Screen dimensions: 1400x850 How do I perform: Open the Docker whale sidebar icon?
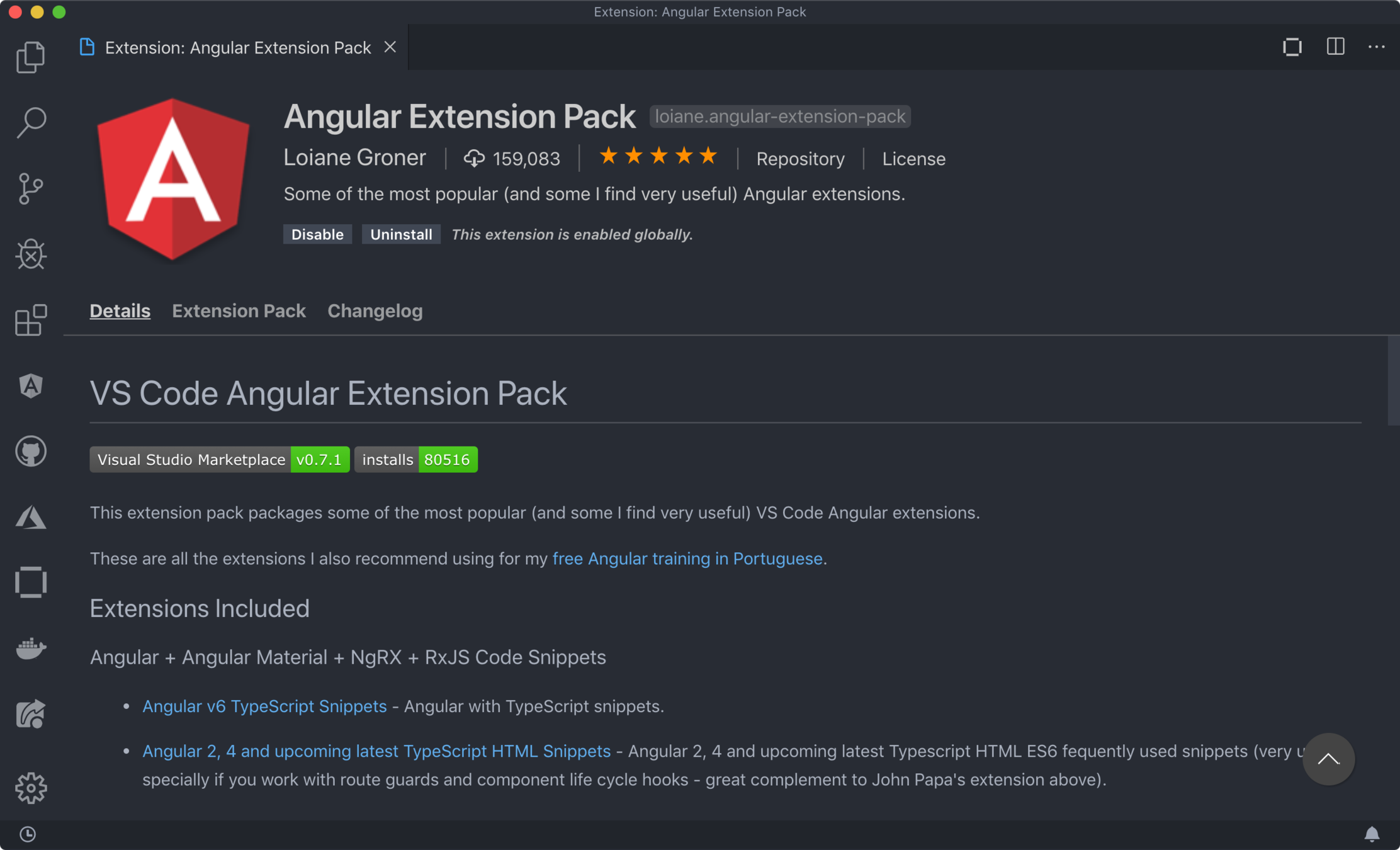tap(30, 648)
